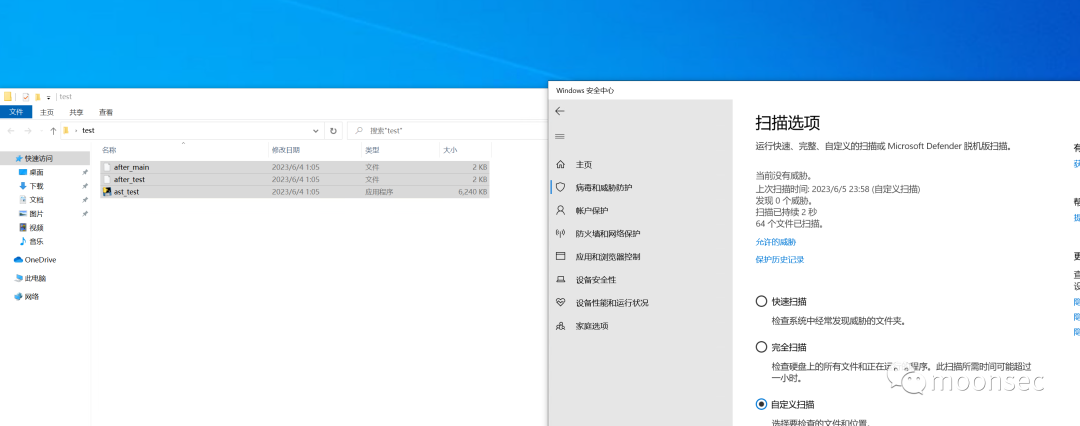Viewport: 1080px width, 426px height.
Task: Click the after_main file name
Action: tap(132, 167)
